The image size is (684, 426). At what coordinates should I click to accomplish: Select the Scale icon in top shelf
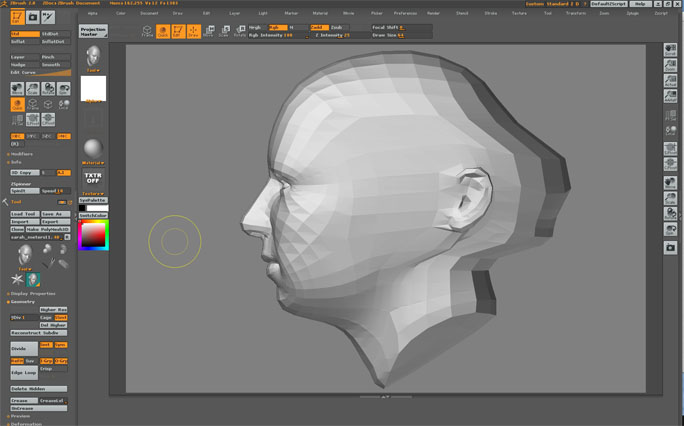224,31
